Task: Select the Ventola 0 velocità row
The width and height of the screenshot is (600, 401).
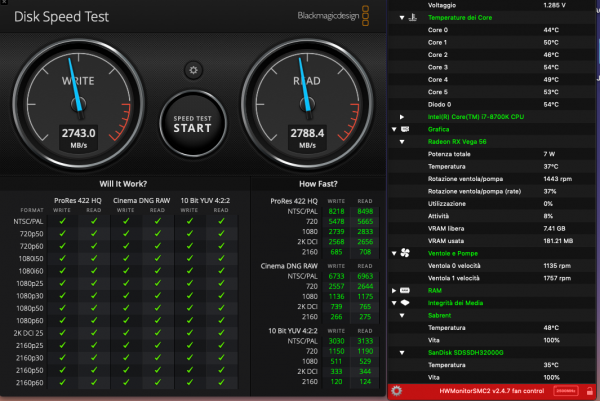Action: (492, 266)
